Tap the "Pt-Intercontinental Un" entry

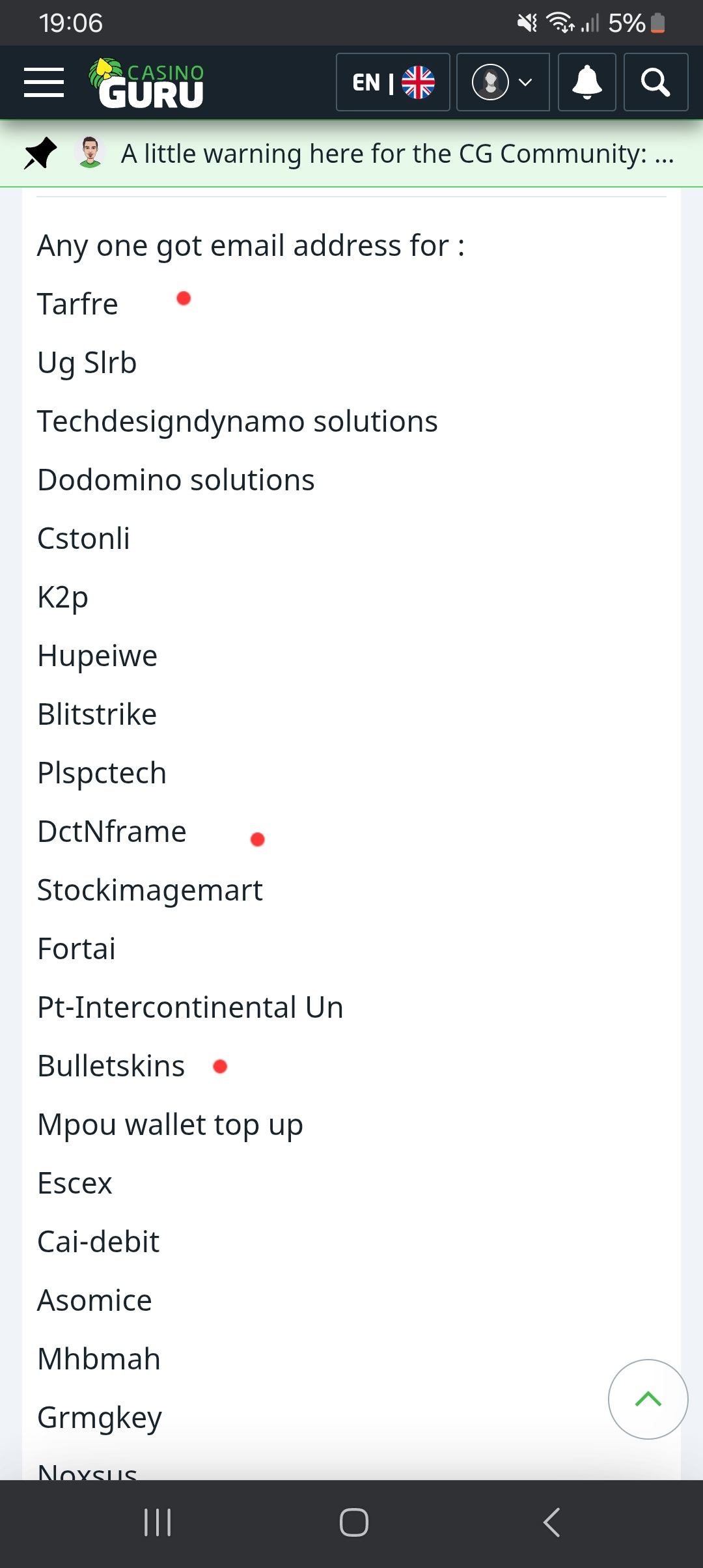pyautogui.click(x=190, y=1007)
